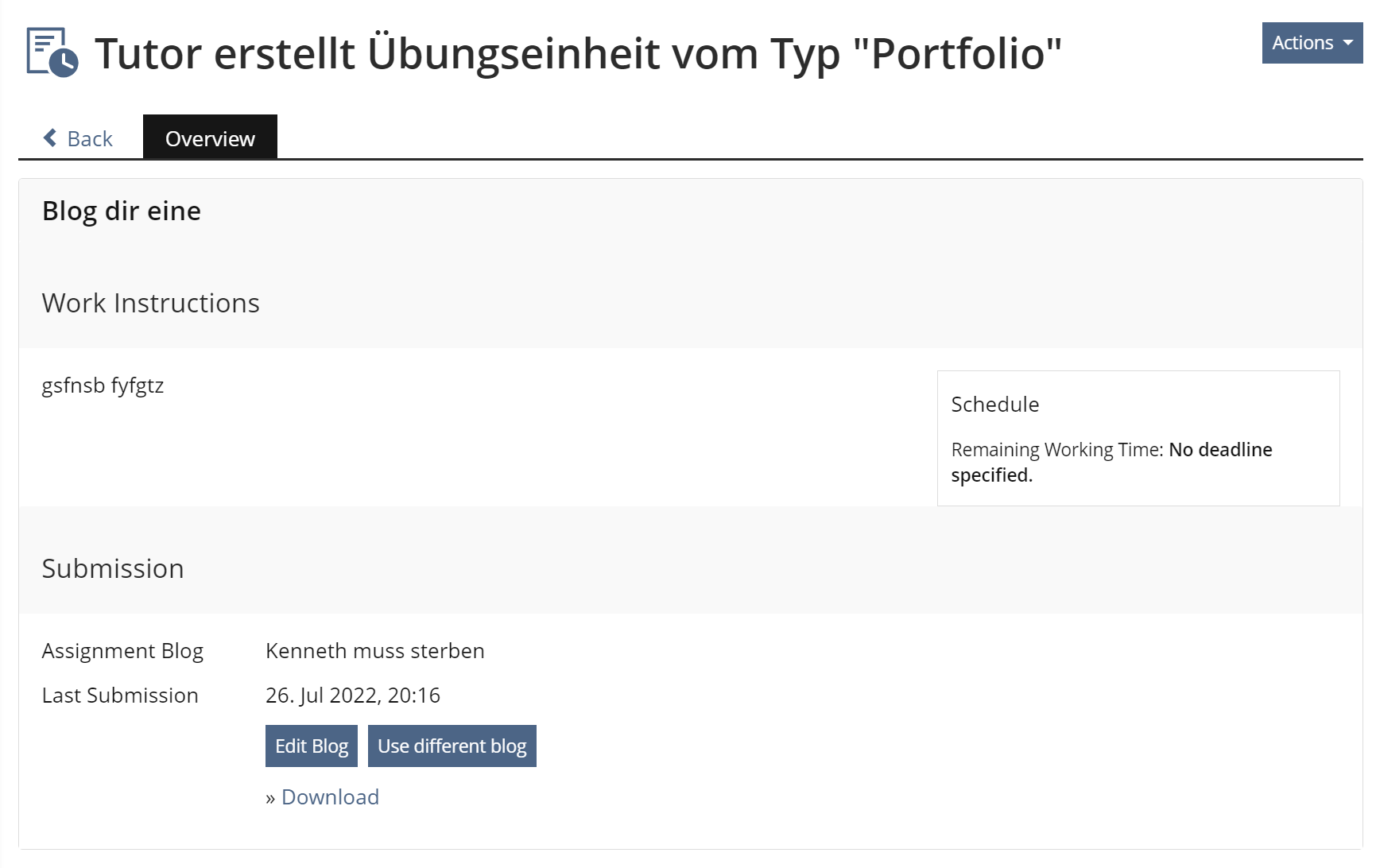Click the "Blog dir eine" heading
The image size is (1376, 868).
[x=122, y=211]
